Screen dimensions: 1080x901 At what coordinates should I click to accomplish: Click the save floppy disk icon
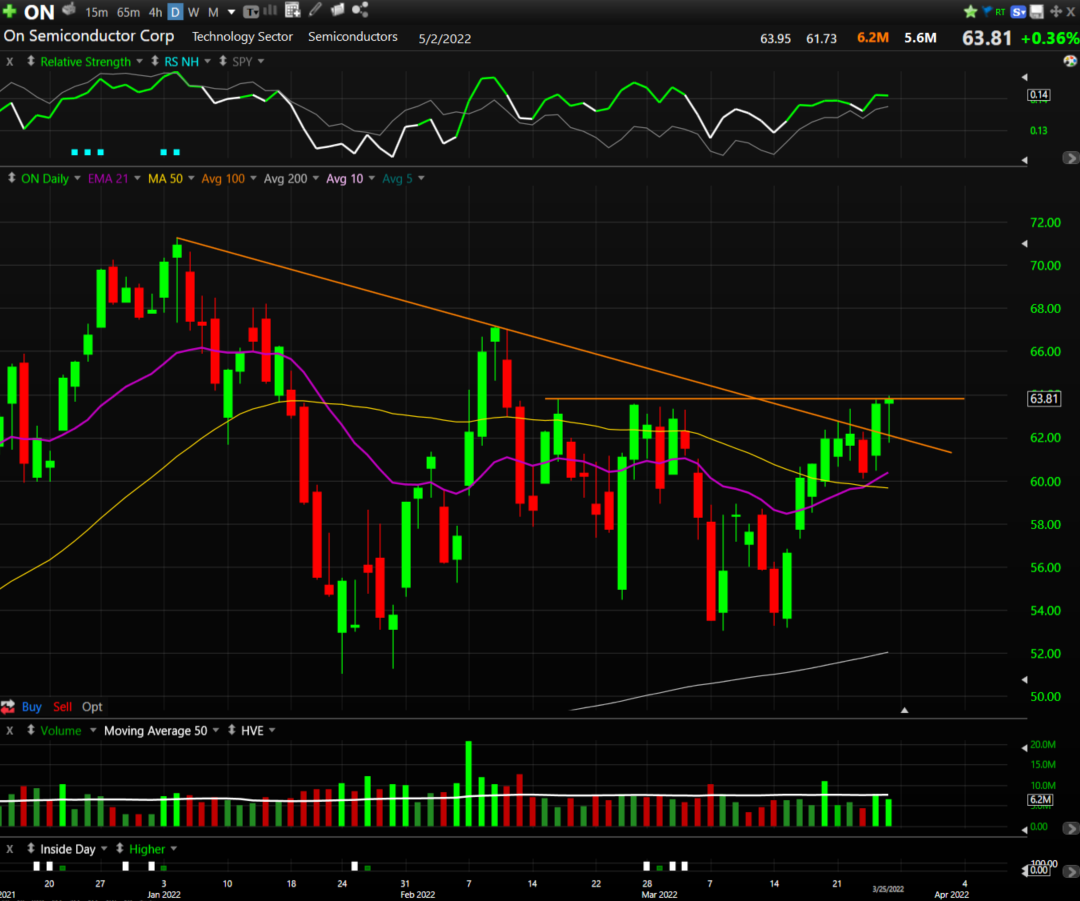[x=1037, y=12]
